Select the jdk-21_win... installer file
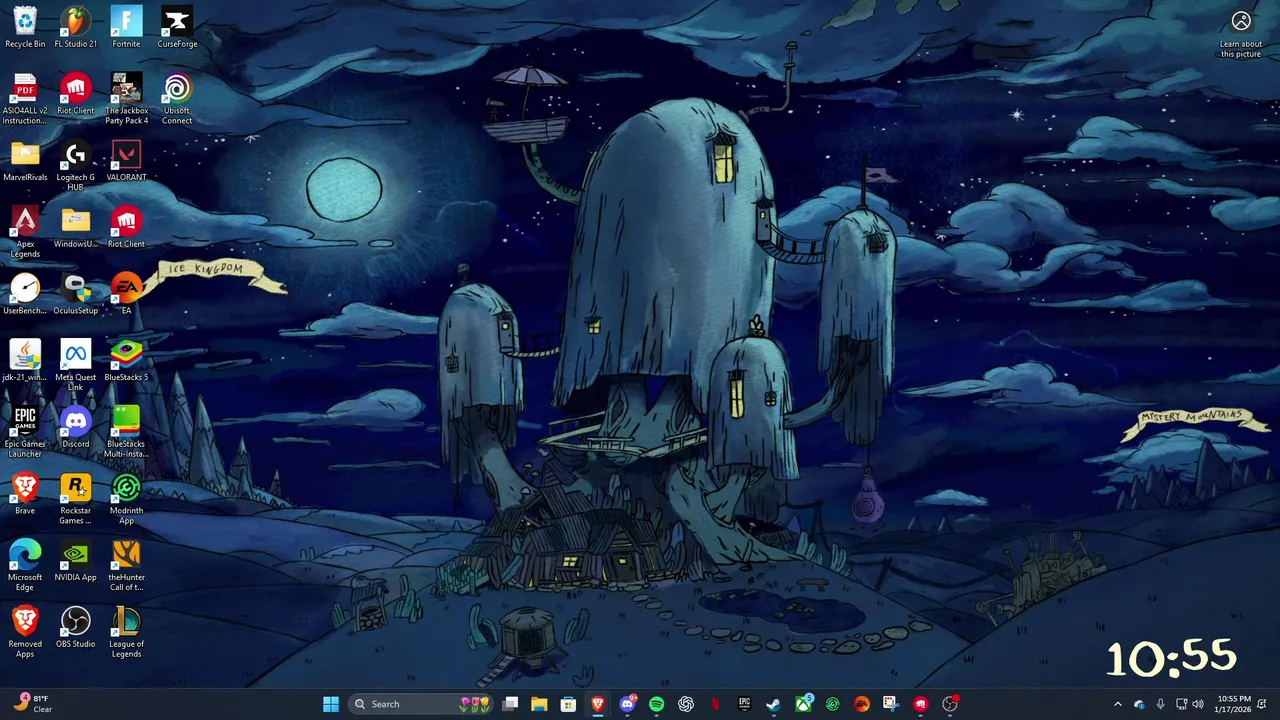 pyautogui.click(x=25, y=361)
